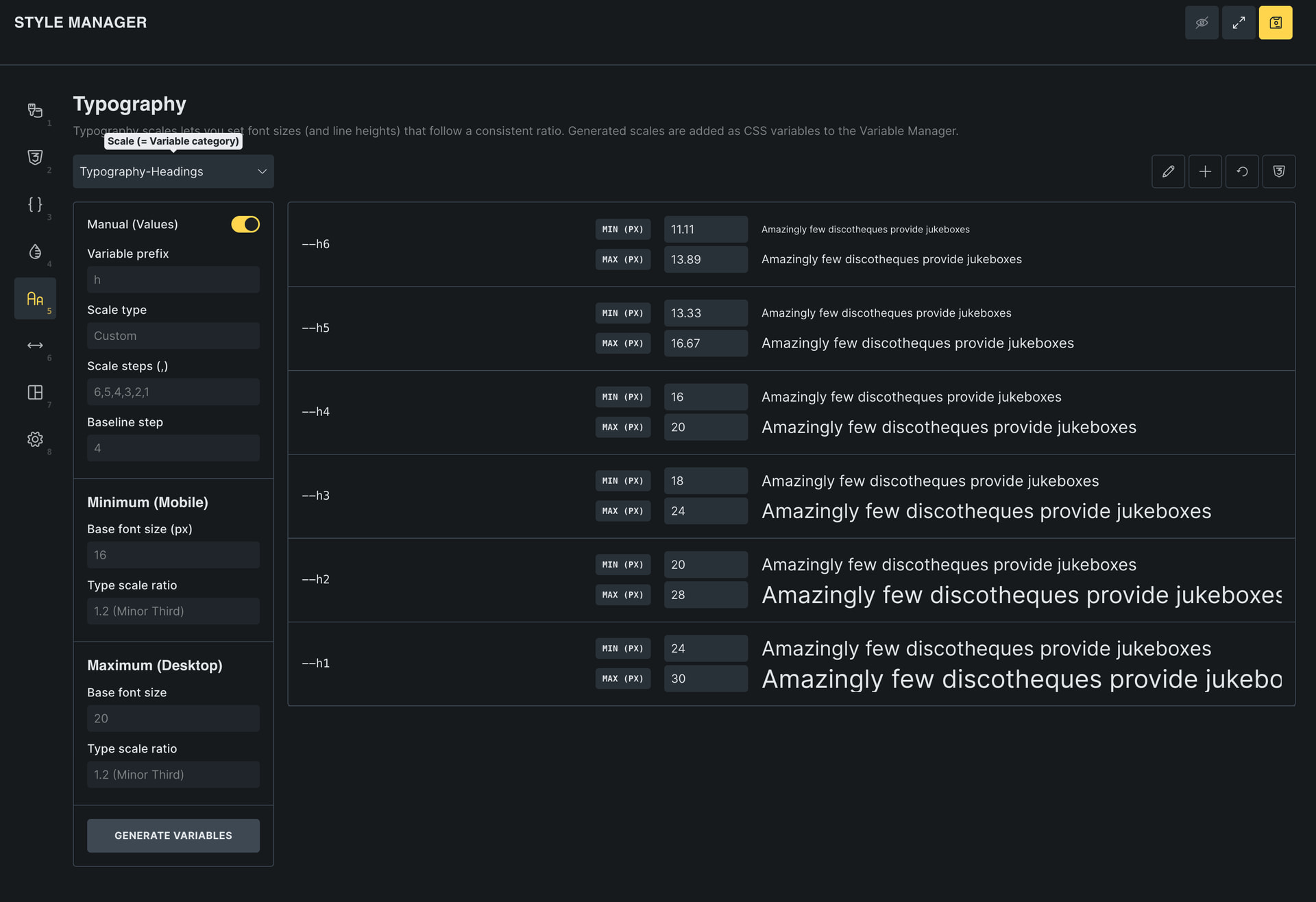Open the Scale type Custom dropdown
Image resolution: width=1316 pixels, height=902 pixels.
point(173,336)
